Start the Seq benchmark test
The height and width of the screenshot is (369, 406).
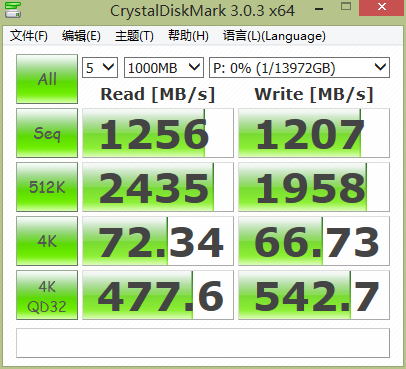point(47,133)
